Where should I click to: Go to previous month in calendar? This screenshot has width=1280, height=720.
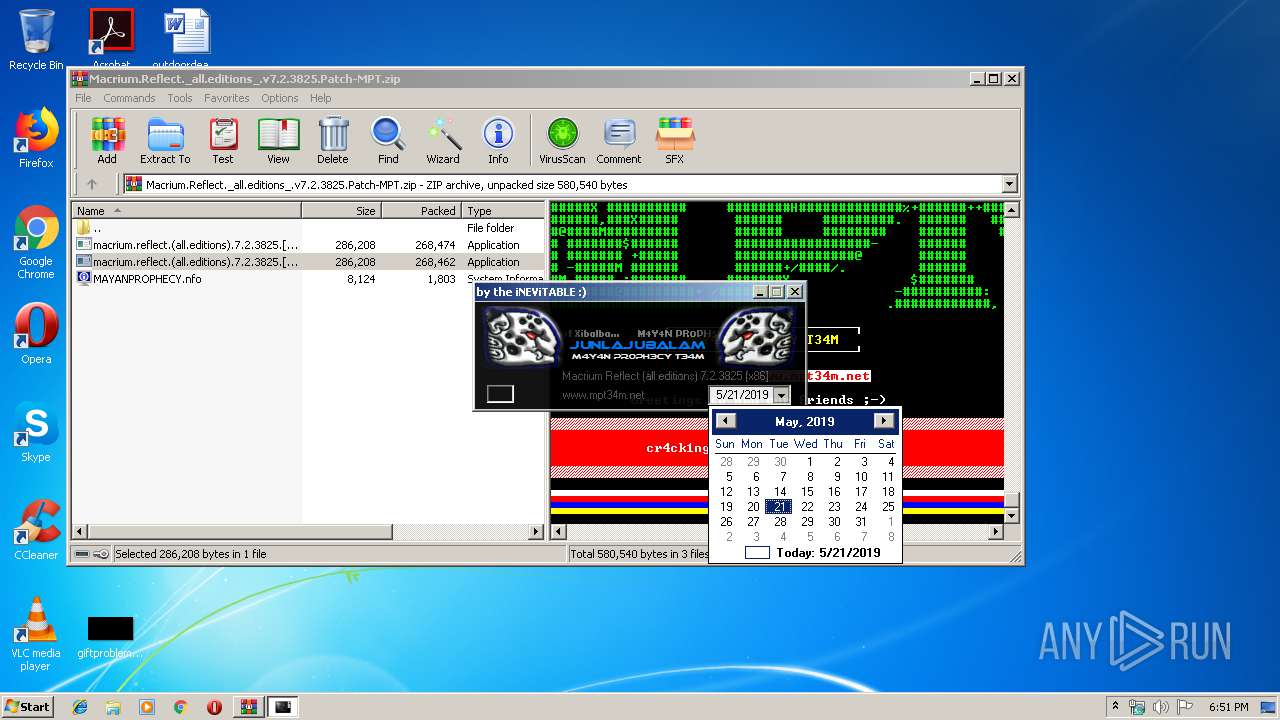[727, 421]
